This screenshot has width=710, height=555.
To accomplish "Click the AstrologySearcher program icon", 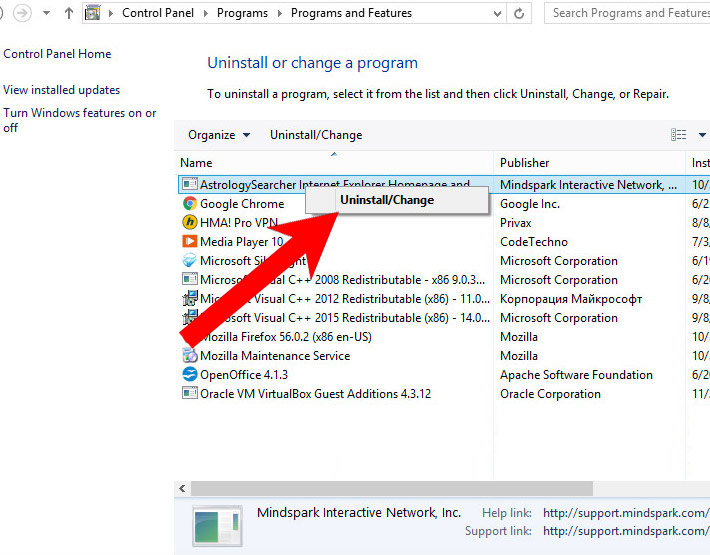I will 190,184.
